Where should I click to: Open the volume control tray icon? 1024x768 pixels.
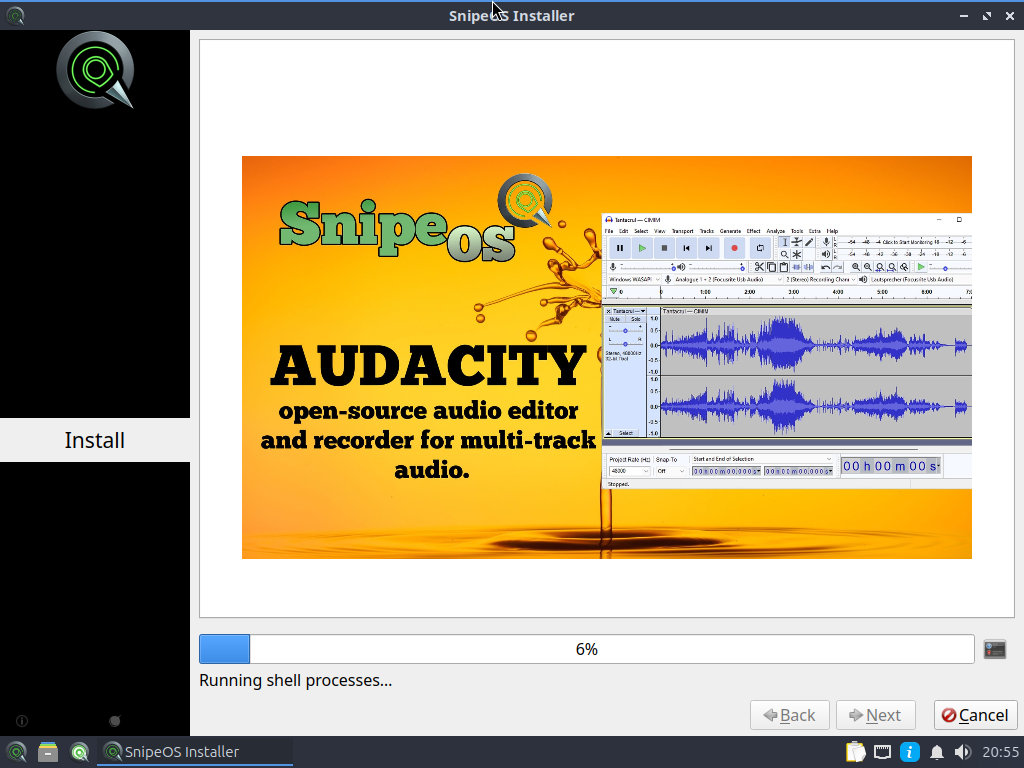(963, 752)
